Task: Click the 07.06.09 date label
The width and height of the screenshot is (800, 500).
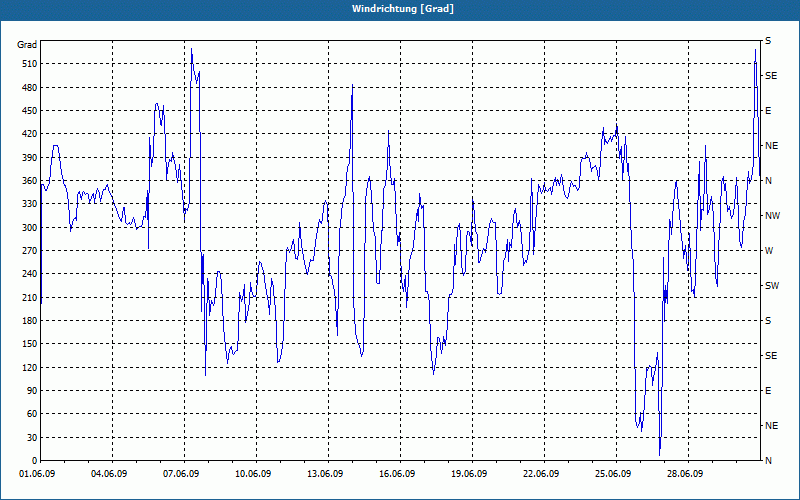Action: 181,474
